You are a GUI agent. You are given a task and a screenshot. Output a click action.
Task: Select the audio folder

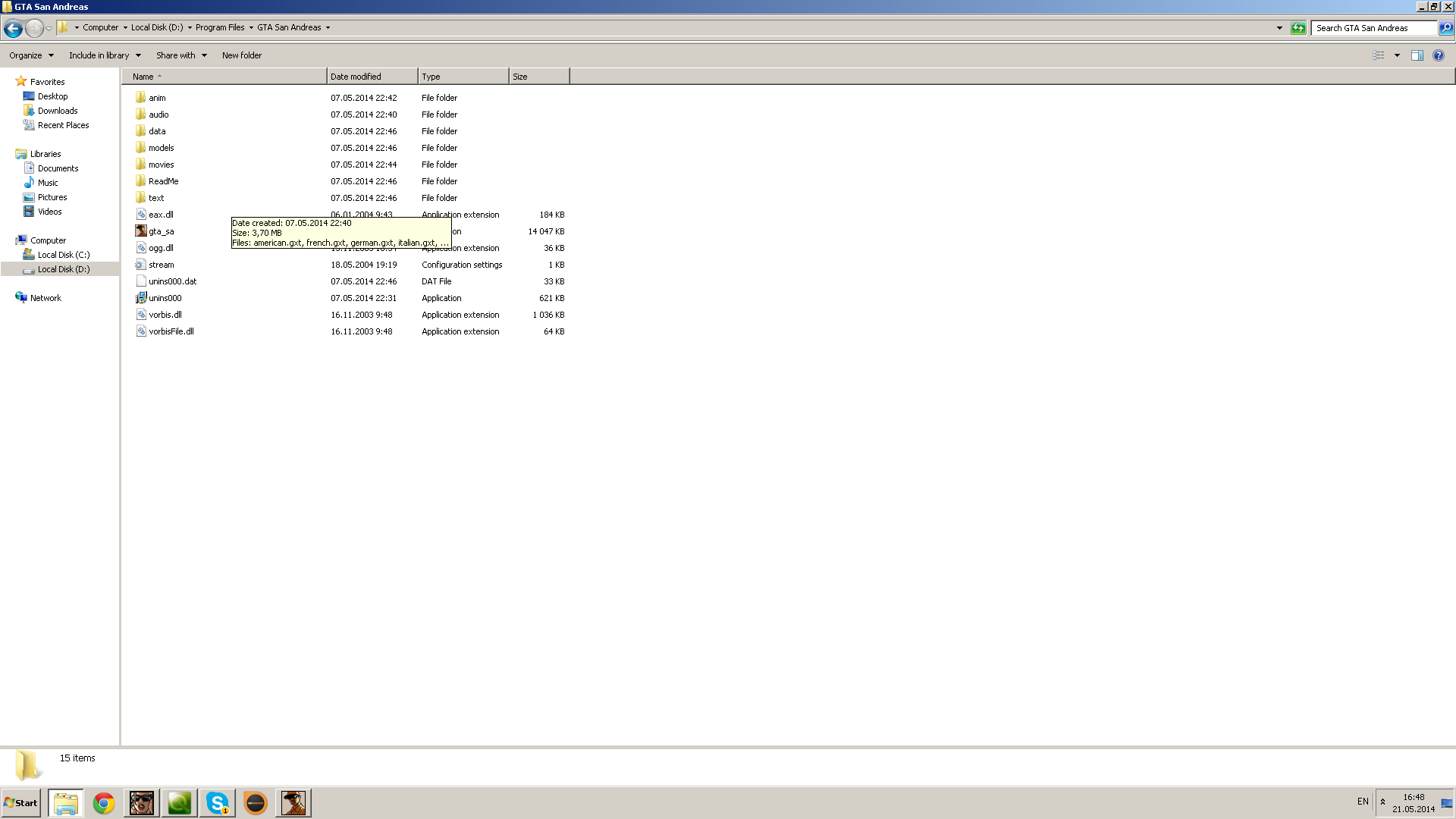click(x=158, y=115)
